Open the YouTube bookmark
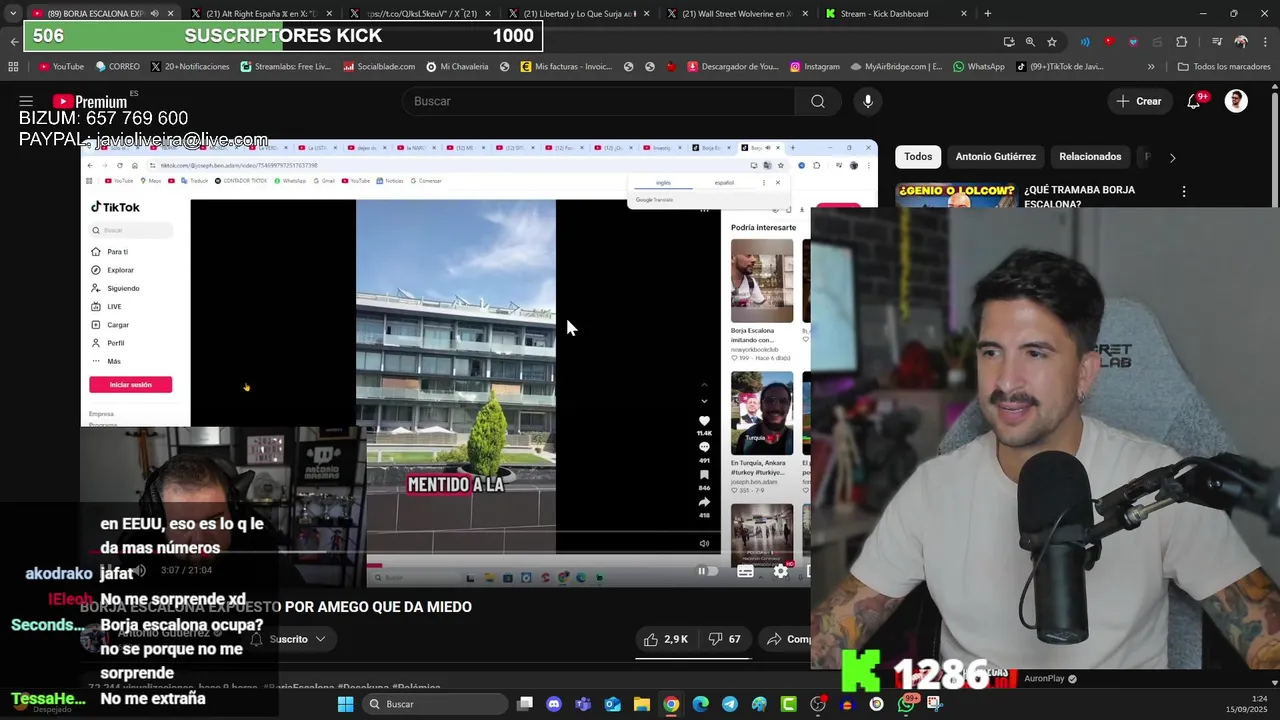This screenshot has width=1280, height=720. (x=61, y=67)
